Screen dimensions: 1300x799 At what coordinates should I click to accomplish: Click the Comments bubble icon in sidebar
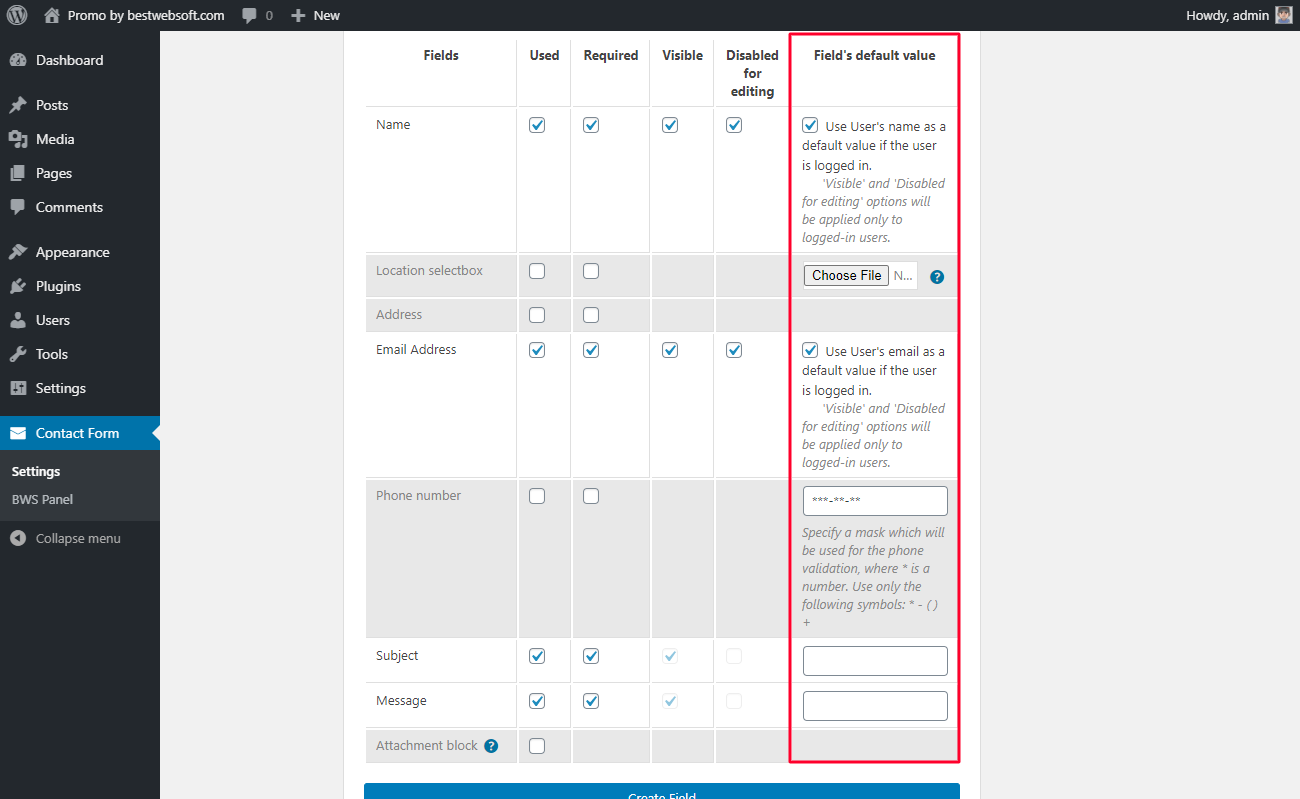18,207
